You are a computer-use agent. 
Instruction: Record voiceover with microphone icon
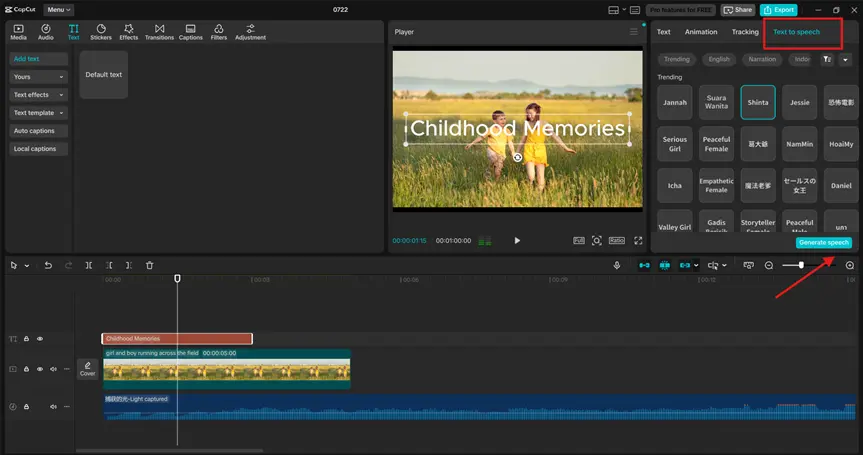pyautogui.click(x=617, y=265)
